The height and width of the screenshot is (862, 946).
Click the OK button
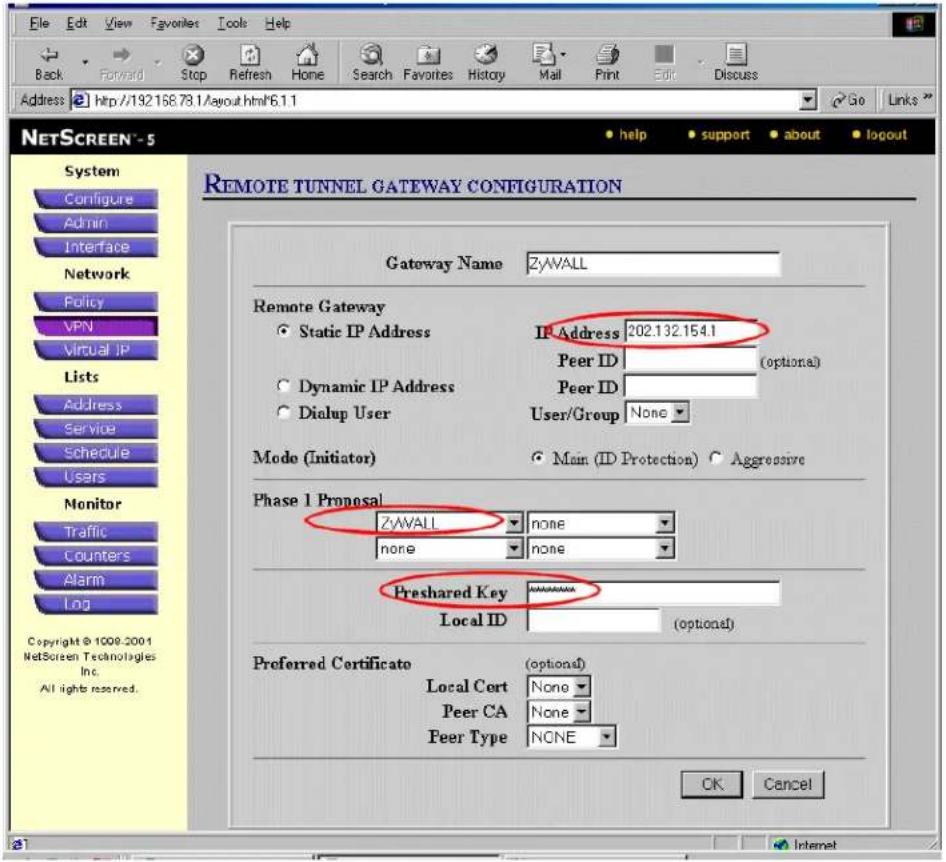(712, 784)
